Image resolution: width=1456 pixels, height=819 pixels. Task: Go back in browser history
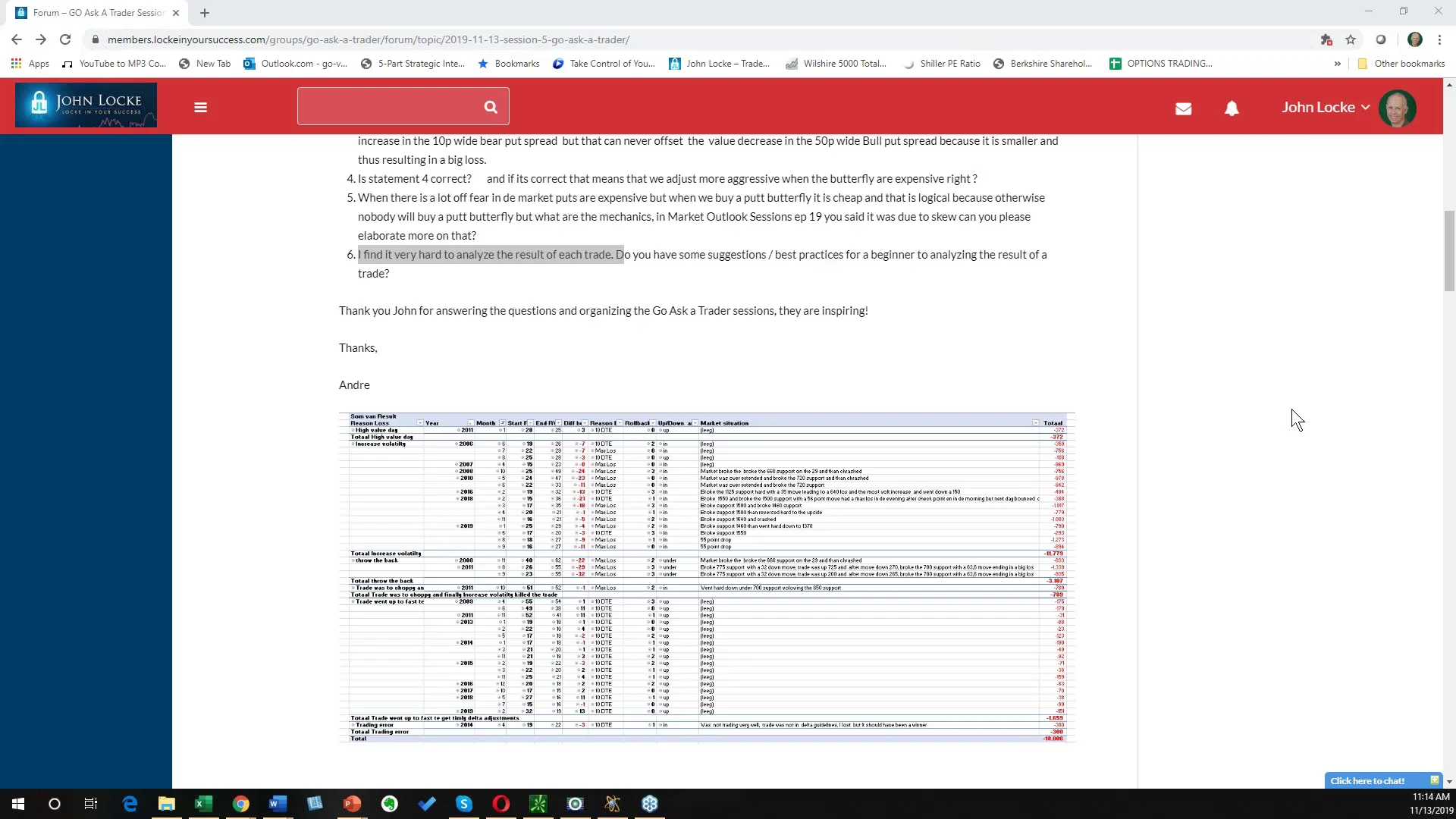pyautogui.click(x=17, y=39)
